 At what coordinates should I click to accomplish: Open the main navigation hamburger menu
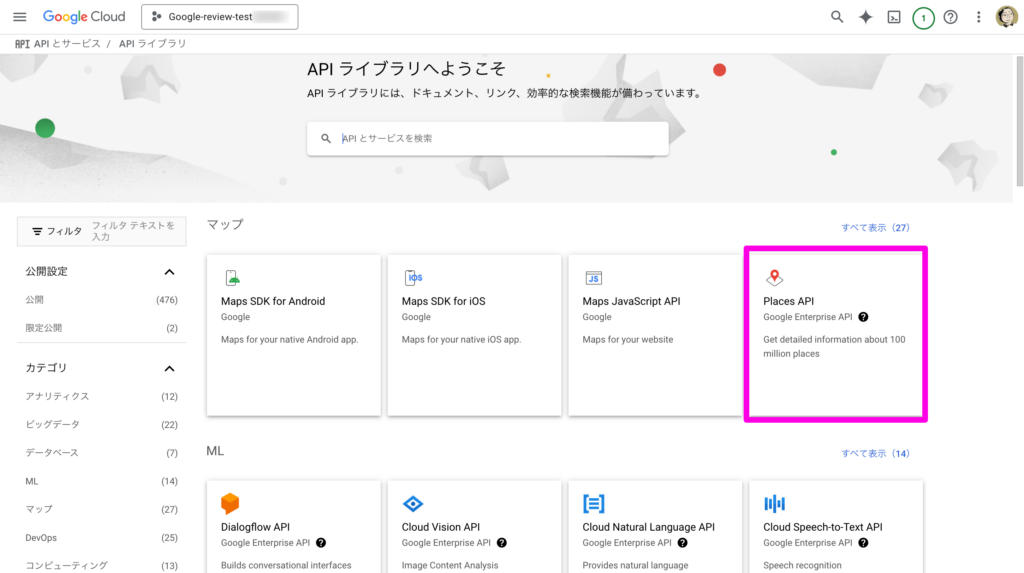(x=20, y=17)
